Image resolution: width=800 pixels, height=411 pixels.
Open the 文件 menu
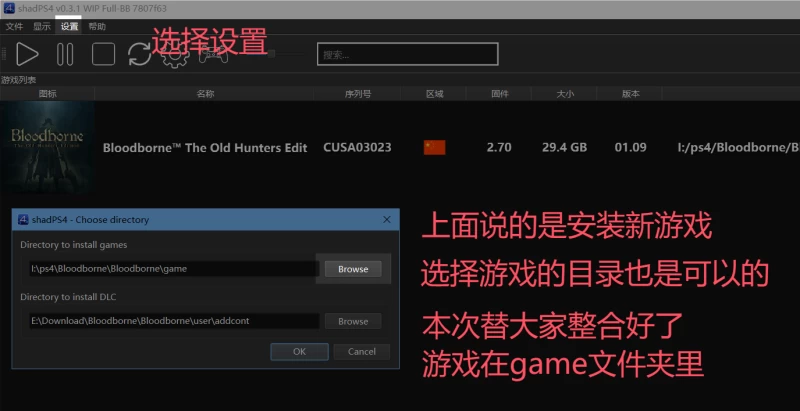(14, 27)
